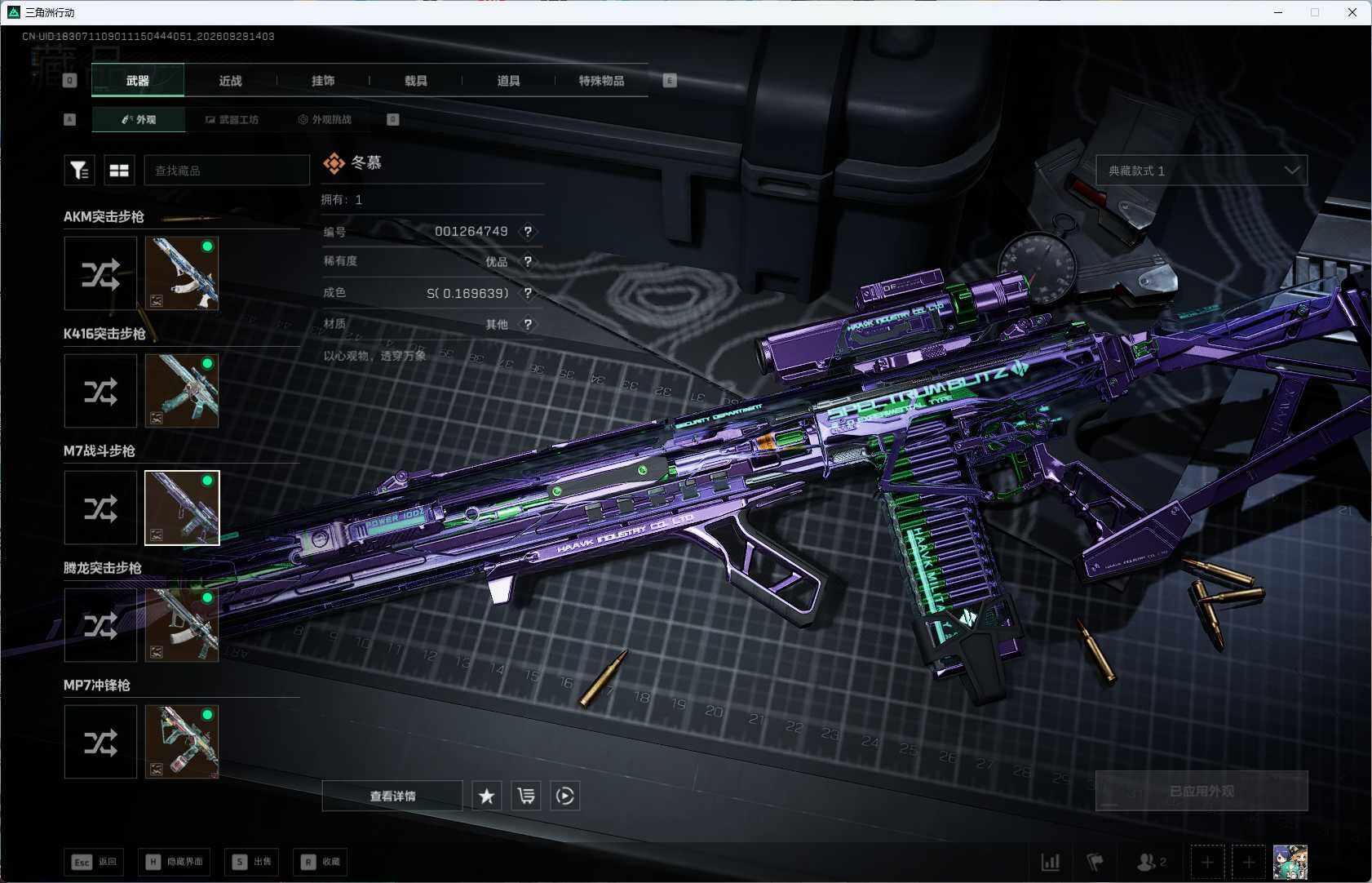Click the 三角洲行动 app icon in title bar
Viewport: 1372px width, 883px height.
(x=14, y=12)
